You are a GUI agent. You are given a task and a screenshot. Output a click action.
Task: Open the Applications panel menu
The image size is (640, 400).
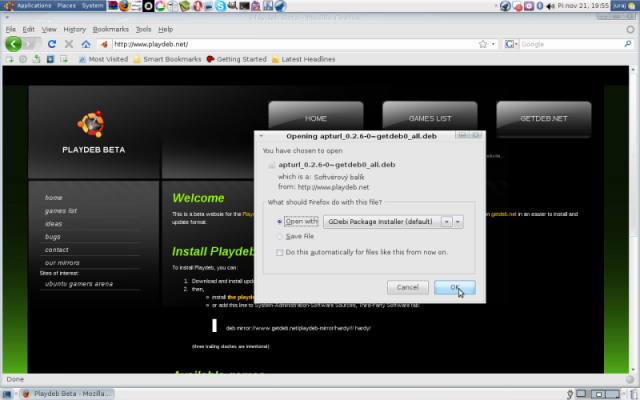[x=34, y=6]
